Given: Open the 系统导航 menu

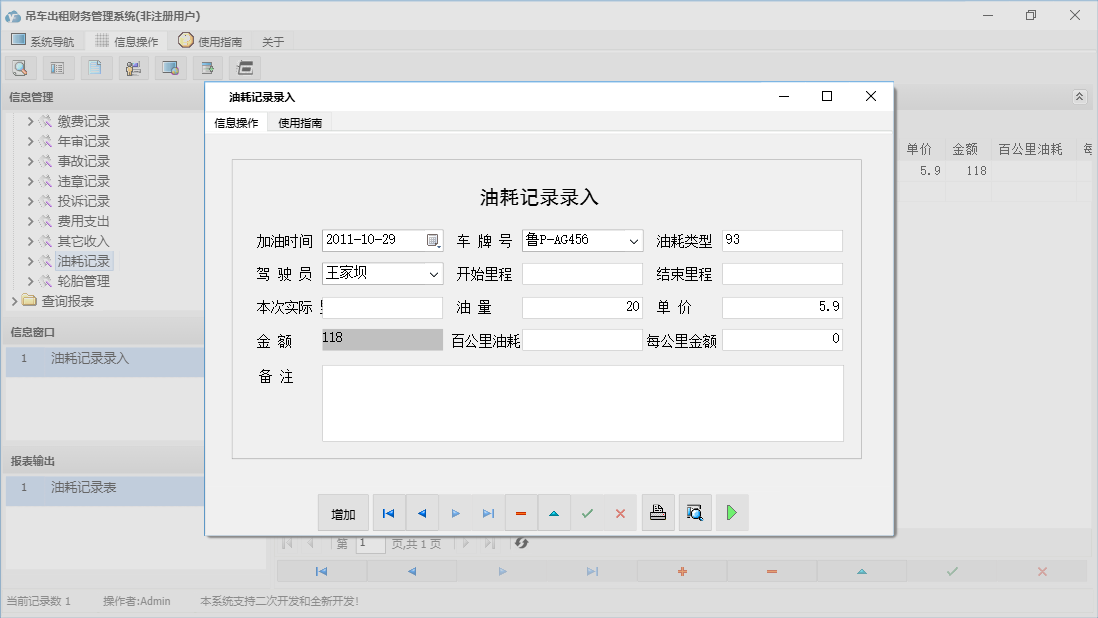Looking at the screenshot, I should [44, 41].
